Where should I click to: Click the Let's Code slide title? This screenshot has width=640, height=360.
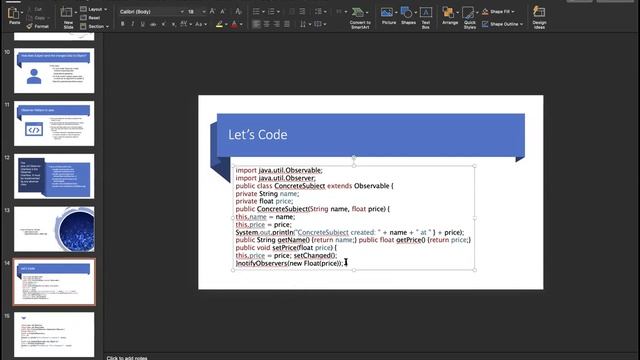click(x=258, y=135)
